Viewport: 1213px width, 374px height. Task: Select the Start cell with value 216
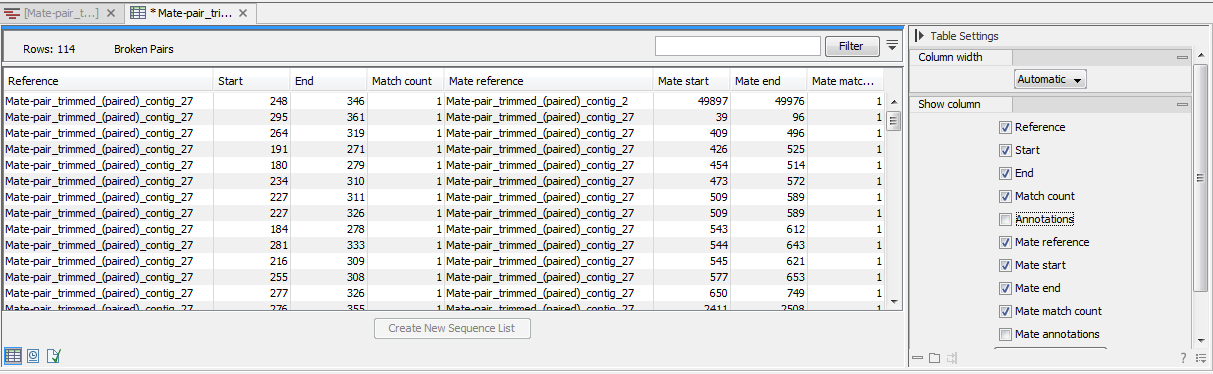click(252, 261)
